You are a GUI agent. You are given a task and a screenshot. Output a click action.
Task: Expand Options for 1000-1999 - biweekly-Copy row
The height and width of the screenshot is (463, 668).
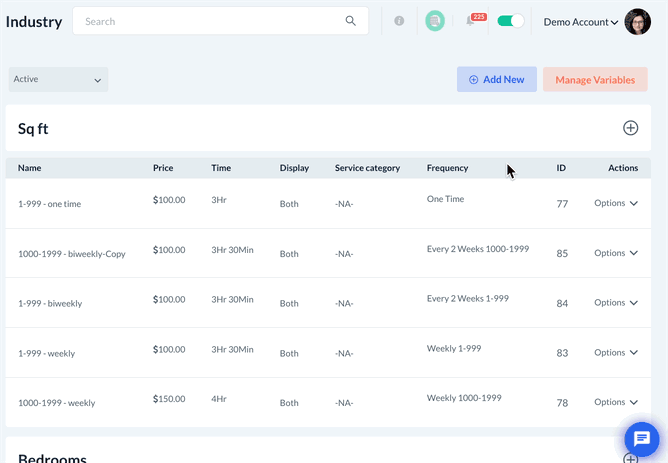(615, 254)
